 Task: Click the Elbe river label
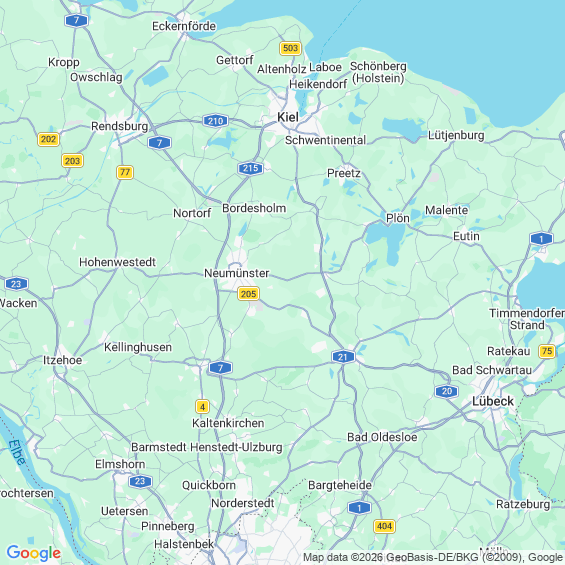point(17,452)
